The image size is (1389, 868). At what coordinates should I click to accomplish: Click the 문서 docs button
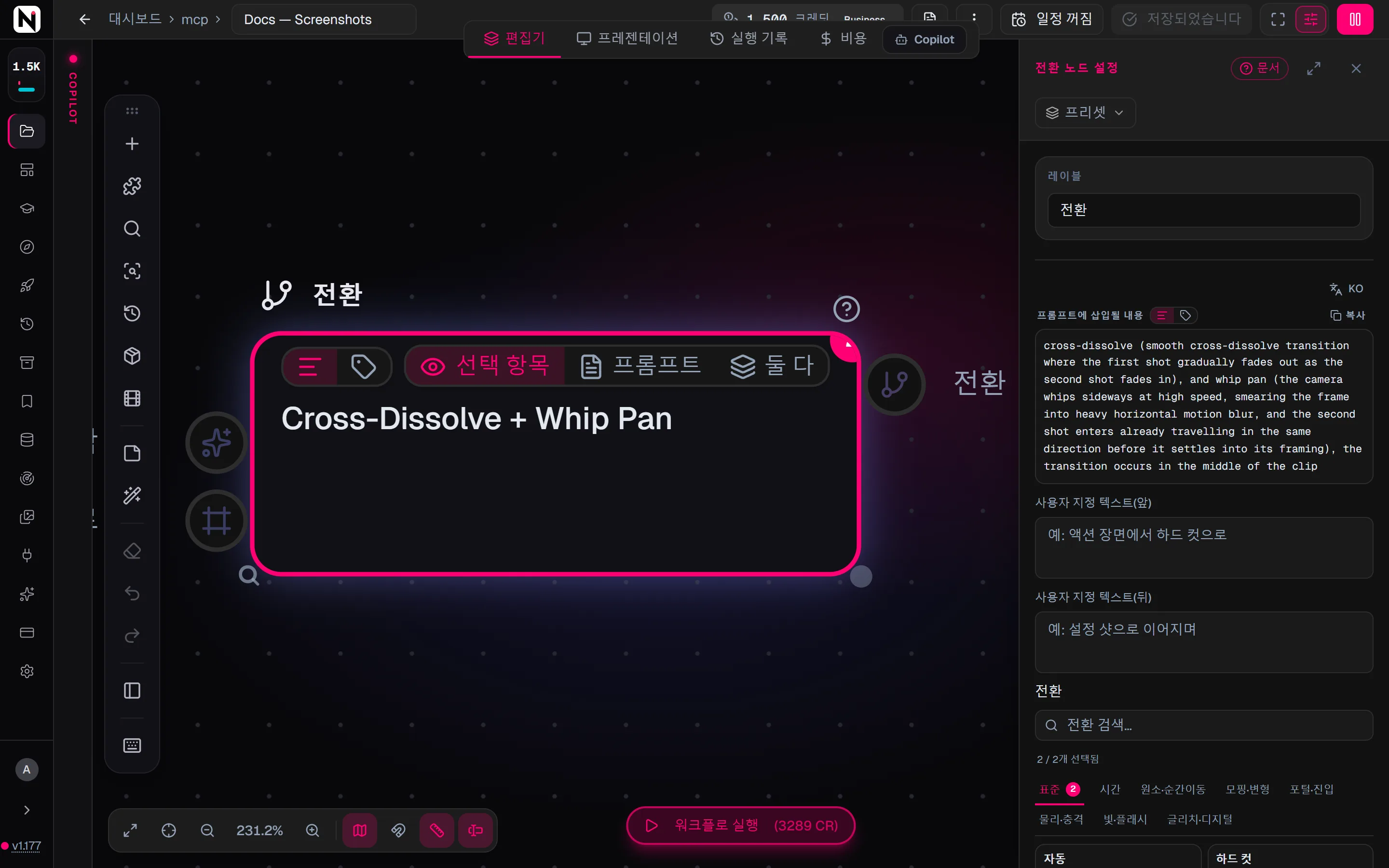coord(1259,68)
